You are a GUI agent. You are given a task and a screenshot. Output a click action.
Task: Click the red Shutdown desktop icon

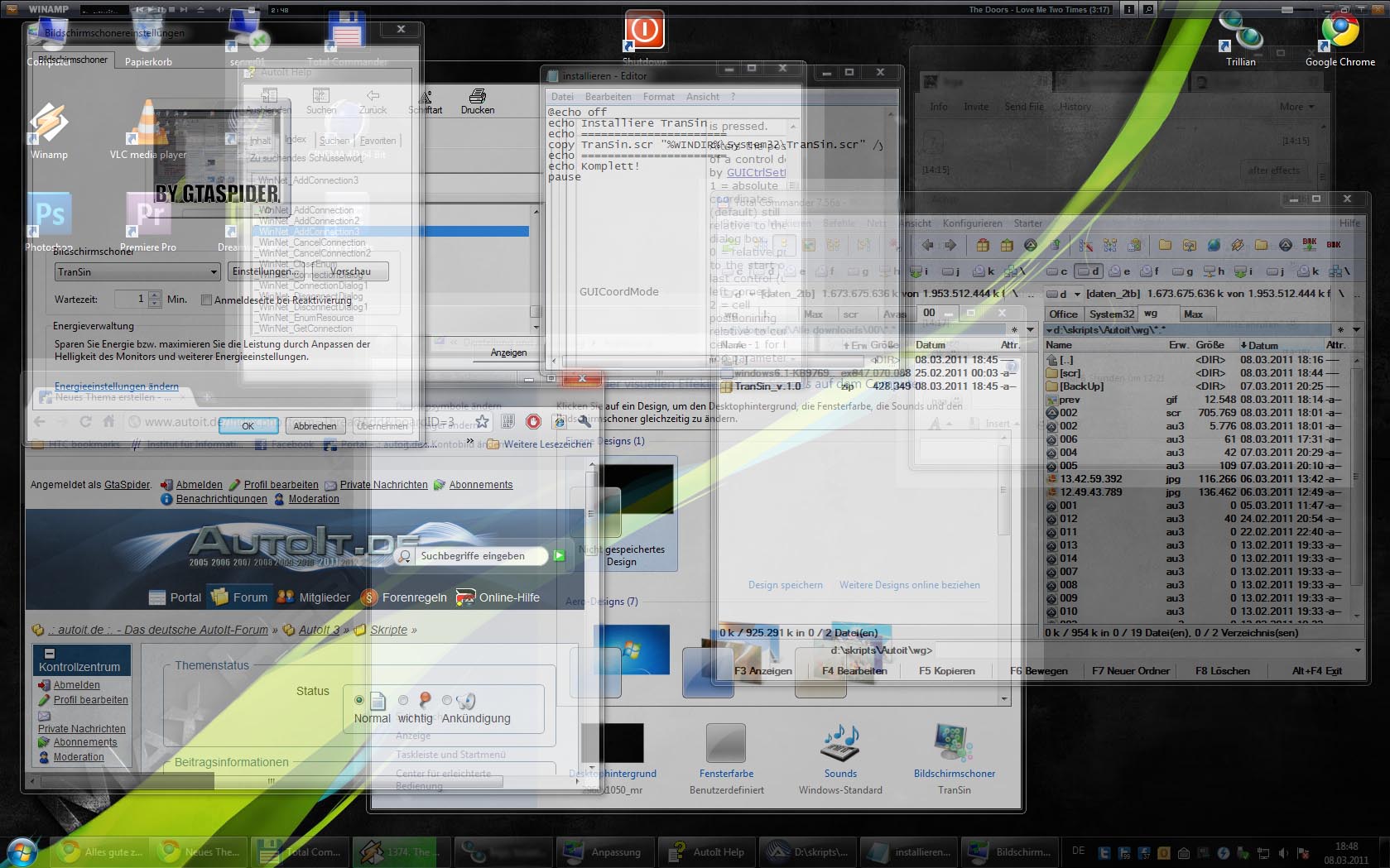pos(644,32)
